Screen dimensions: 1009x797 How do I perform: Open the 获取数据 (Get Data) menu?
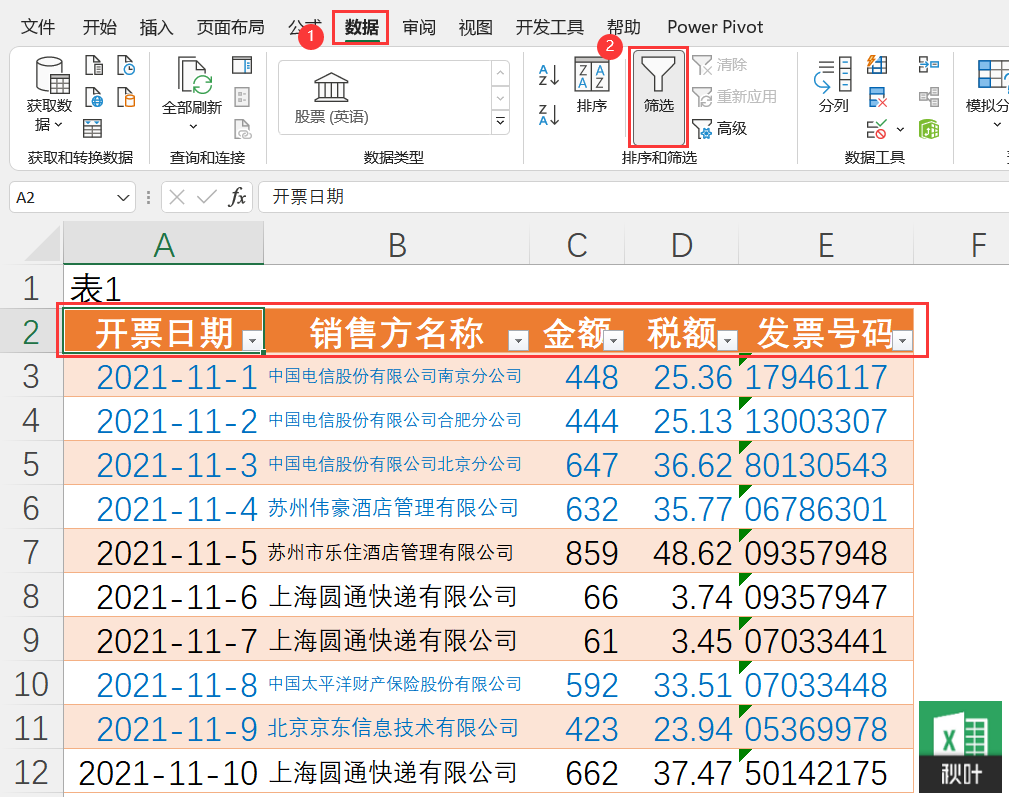50,94
